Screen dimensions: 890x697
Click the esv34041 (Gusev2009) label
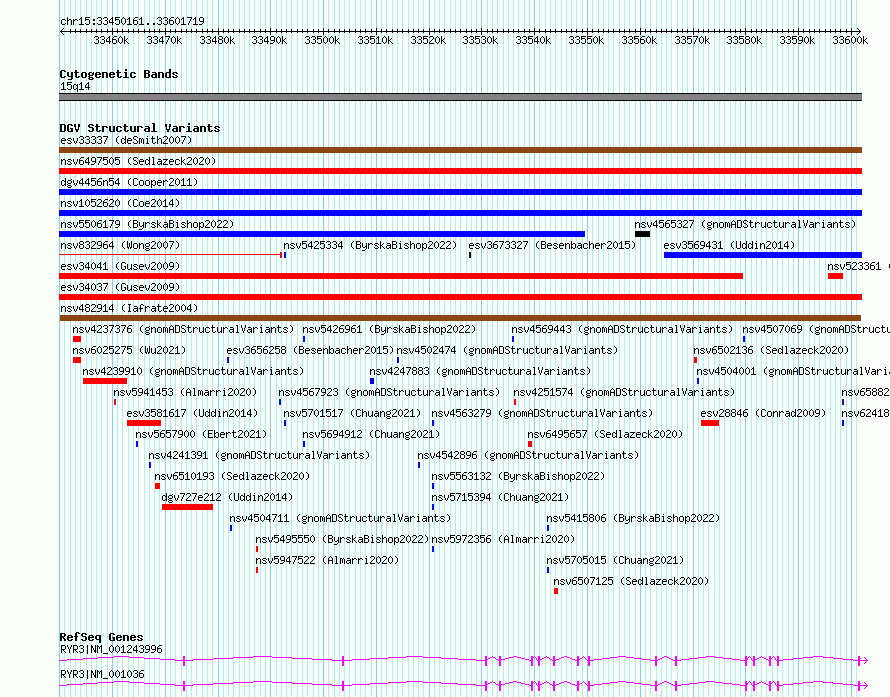pos(120,266)
